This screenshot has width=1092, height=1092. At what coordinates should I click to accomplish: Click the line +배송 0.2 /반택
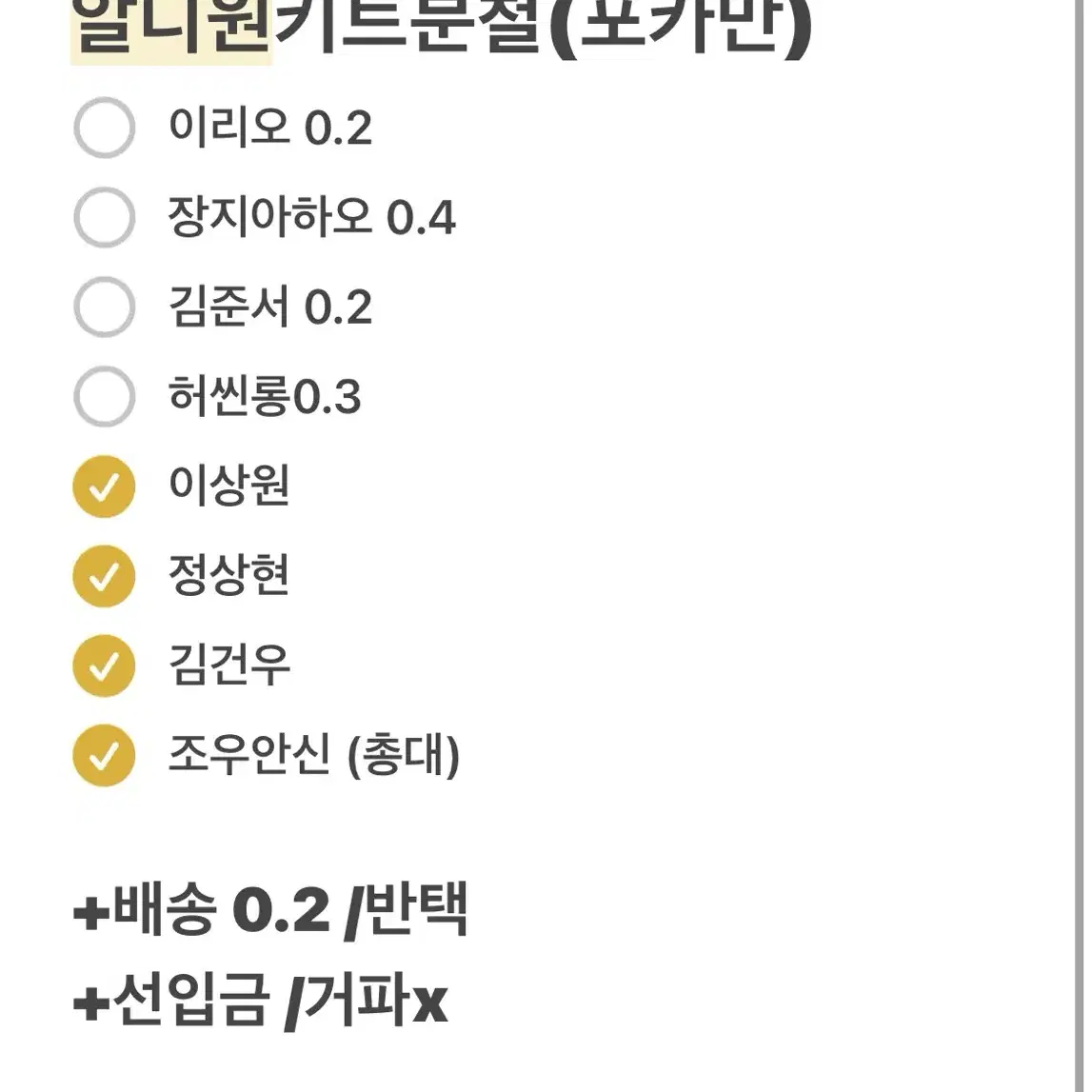(271, 912)
